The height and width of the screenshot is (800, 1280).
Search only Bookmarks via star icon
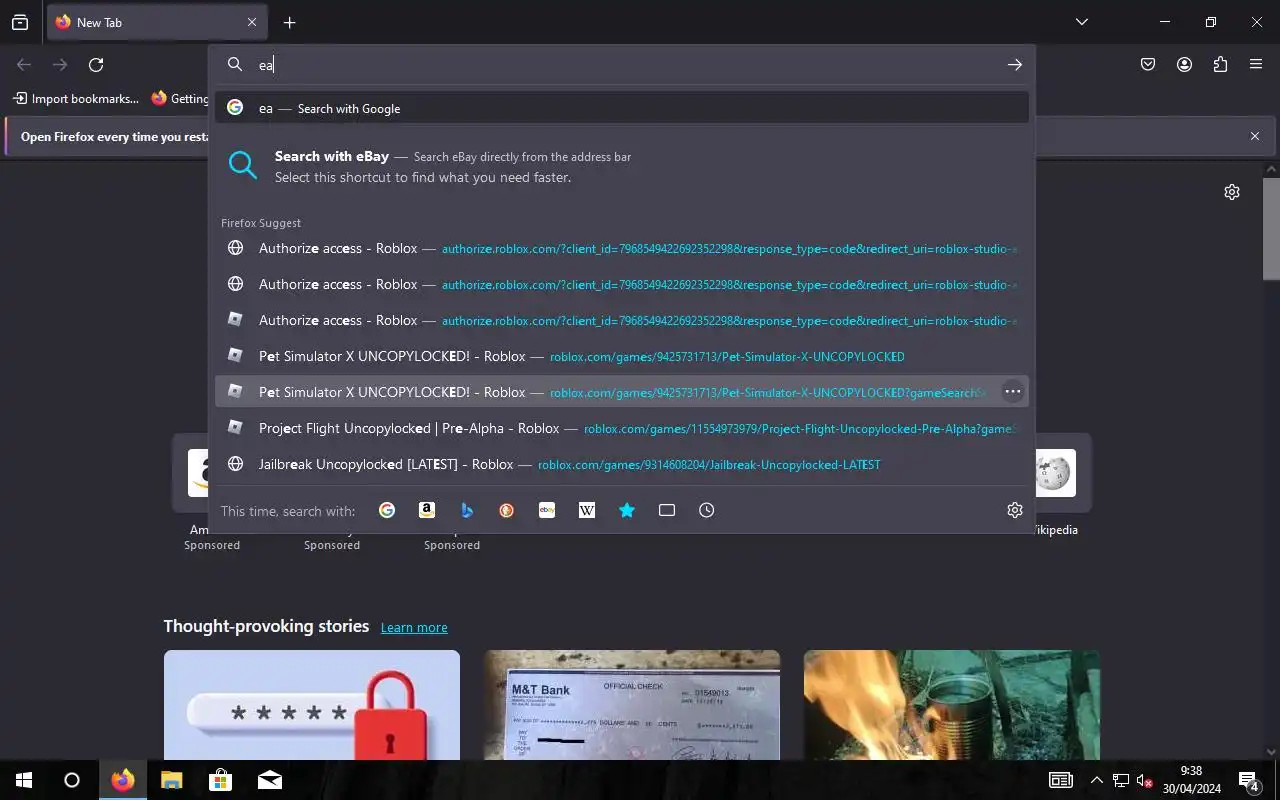[627, 510]
